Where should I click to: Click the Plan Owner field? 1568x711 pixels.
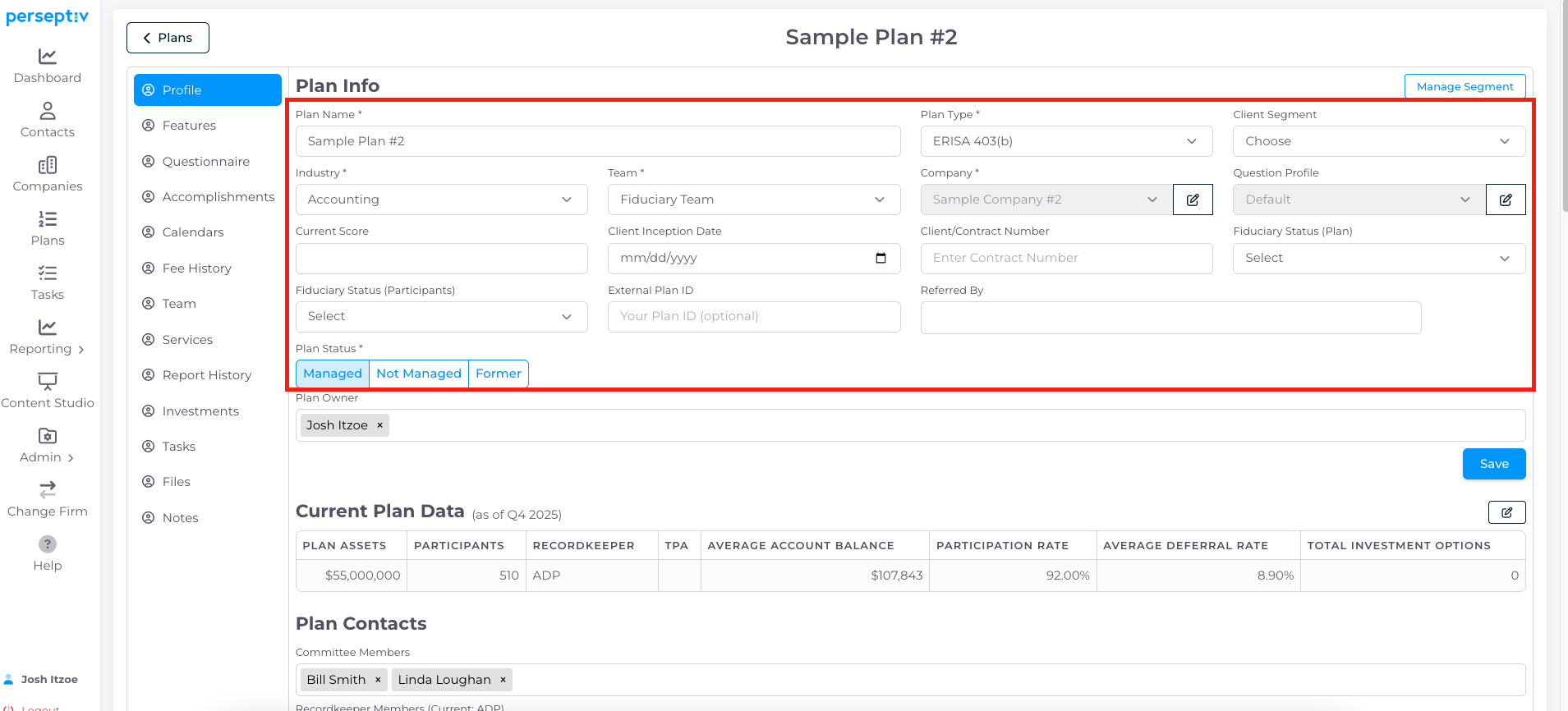[x=910, y=425]
